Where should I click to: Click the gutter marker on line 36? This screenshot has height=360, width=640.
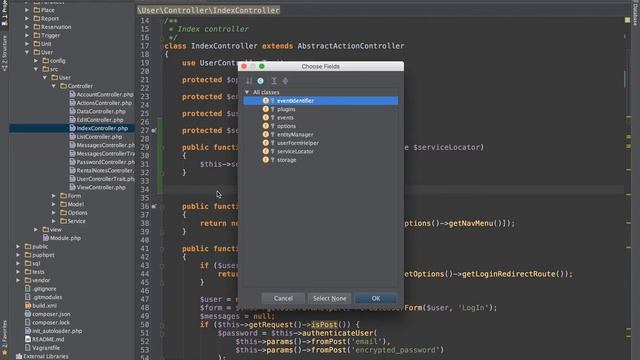(x=154, y=207)
